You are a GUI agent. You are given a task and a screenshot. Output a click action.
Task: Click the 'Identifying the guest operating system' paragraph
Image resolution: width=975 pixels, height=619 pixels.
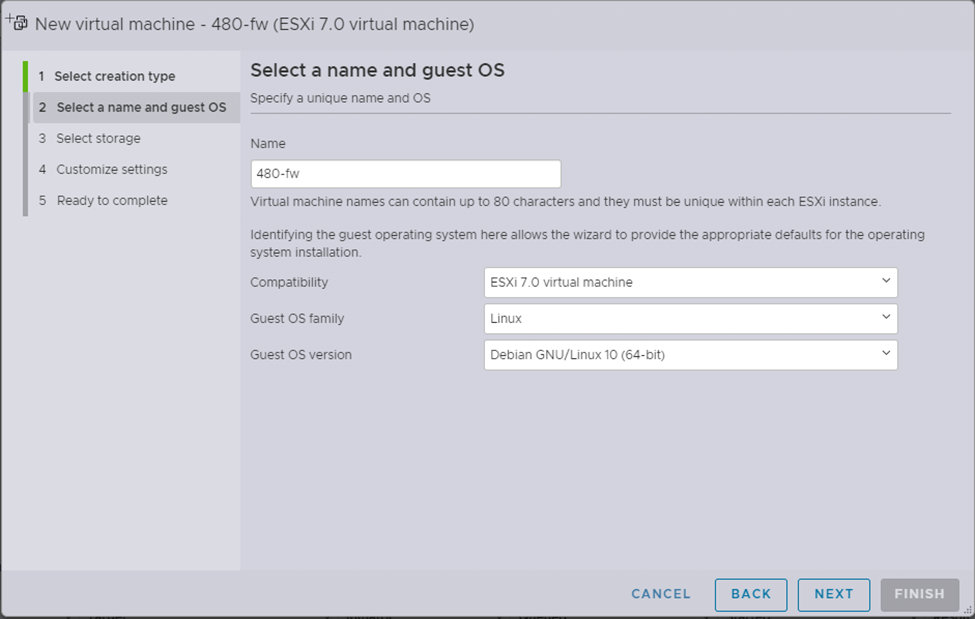pyautogui.click(x=587, y=243)
